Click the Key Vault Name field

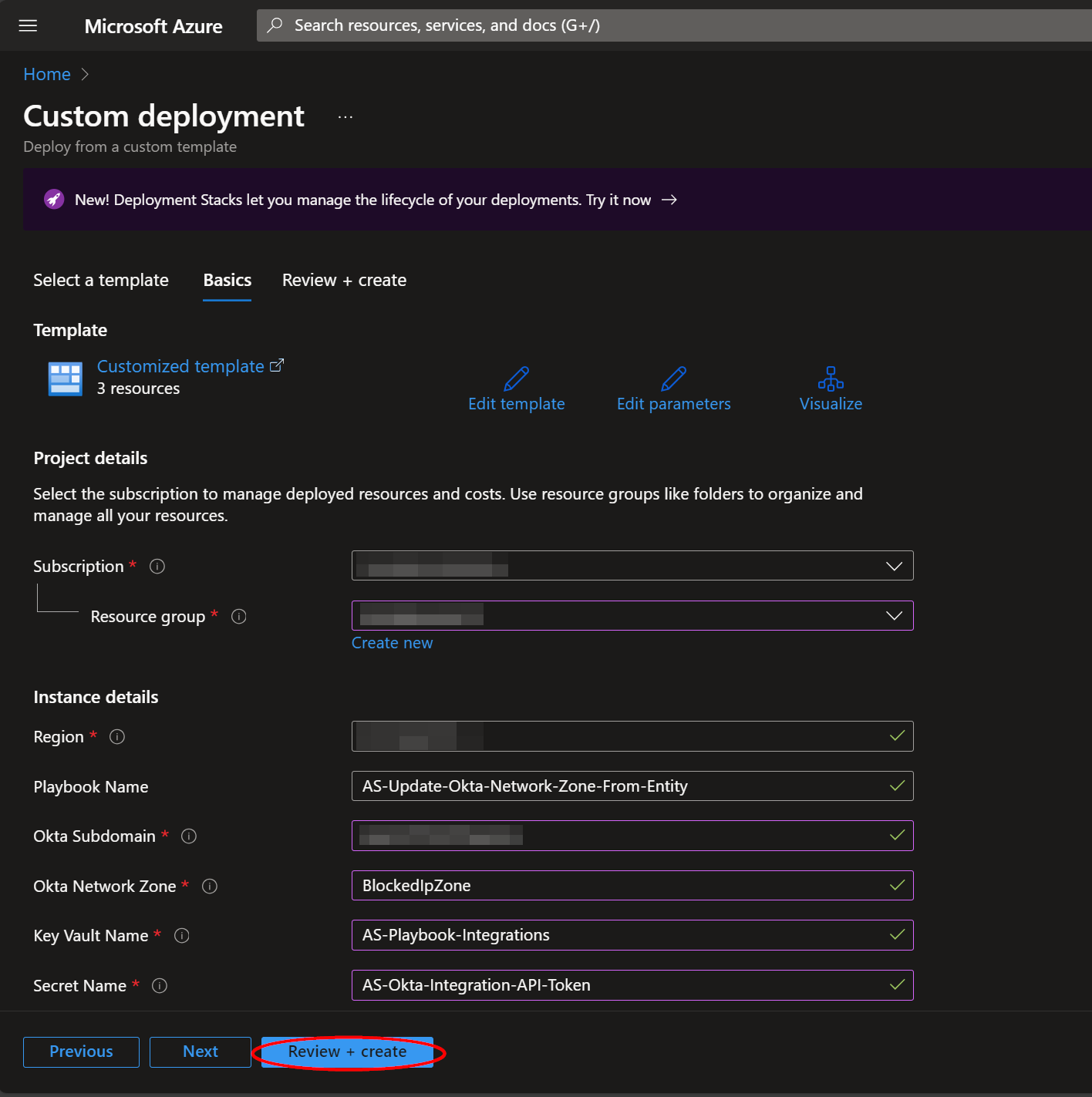[x=632, y=935]
